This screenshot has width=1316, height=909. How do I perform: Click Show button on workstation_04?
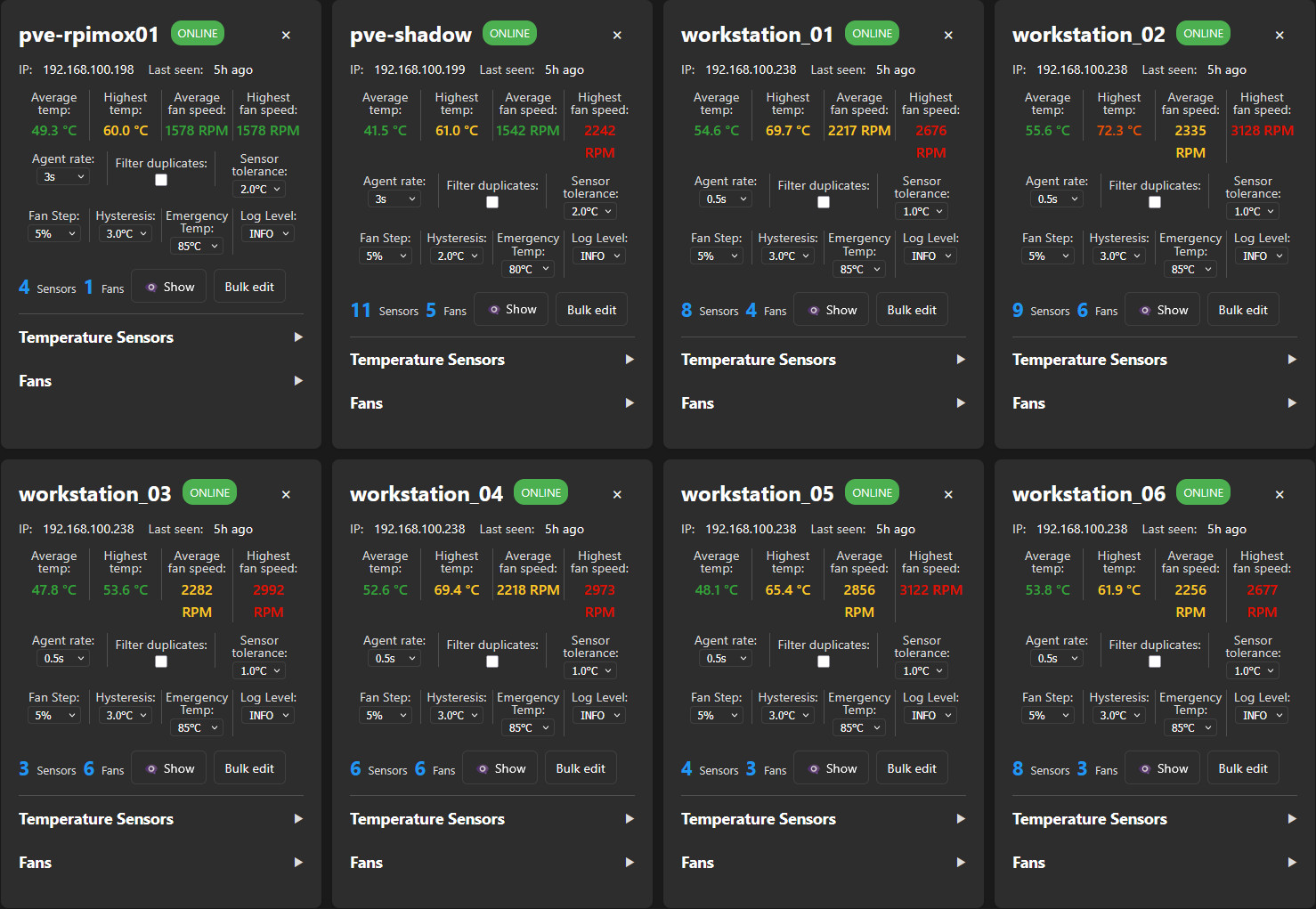tap(500, 768)
